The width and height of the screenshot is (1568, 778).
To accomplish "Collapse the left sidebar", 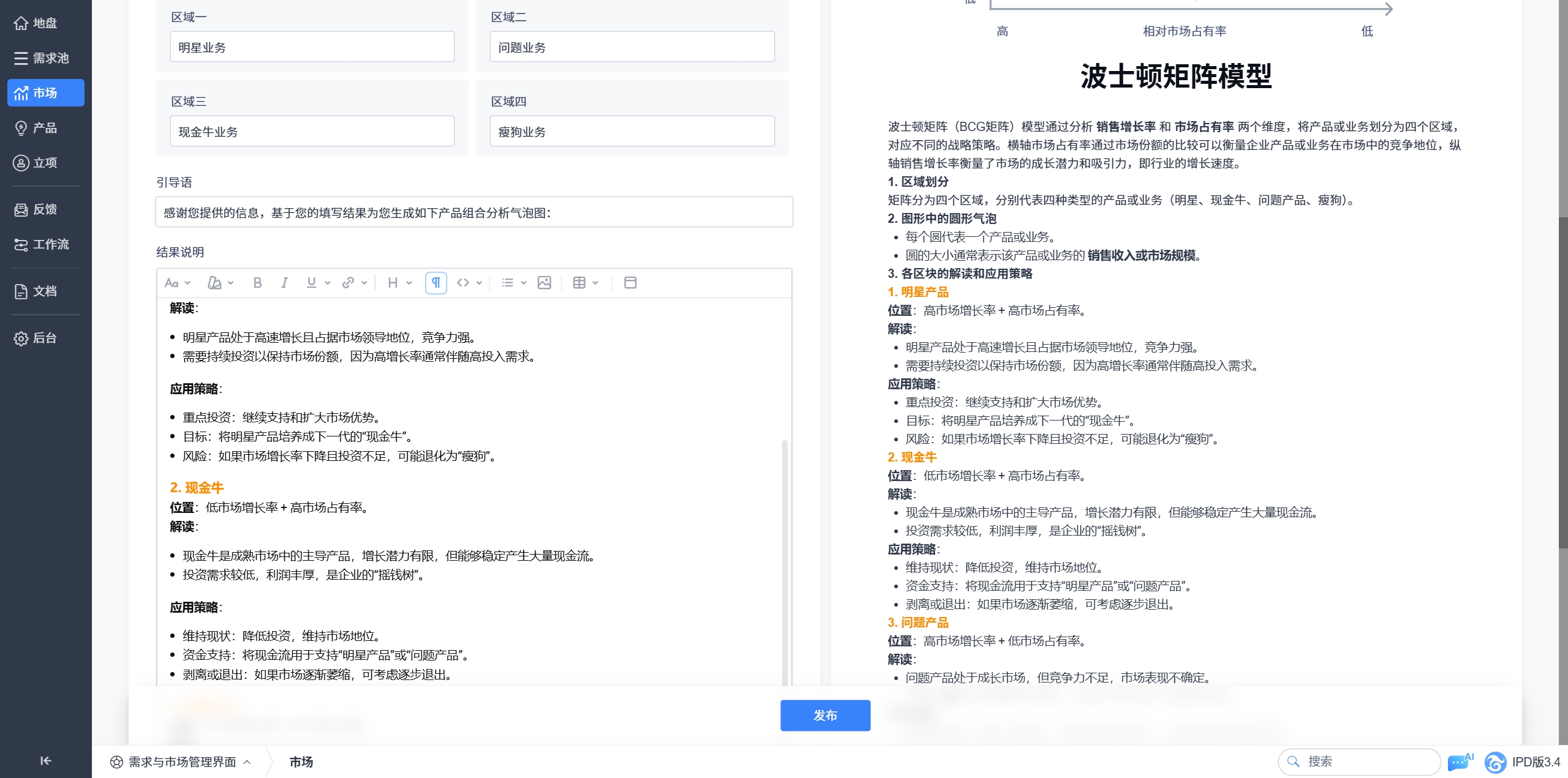I will (x=45, y=761).
